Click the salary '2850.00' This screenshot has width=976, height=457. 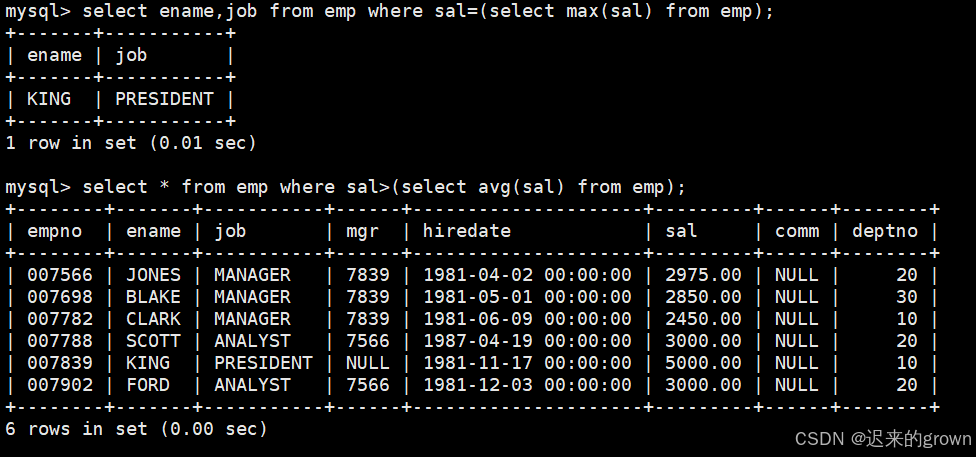pyautogui.click(x=703, y=297)
